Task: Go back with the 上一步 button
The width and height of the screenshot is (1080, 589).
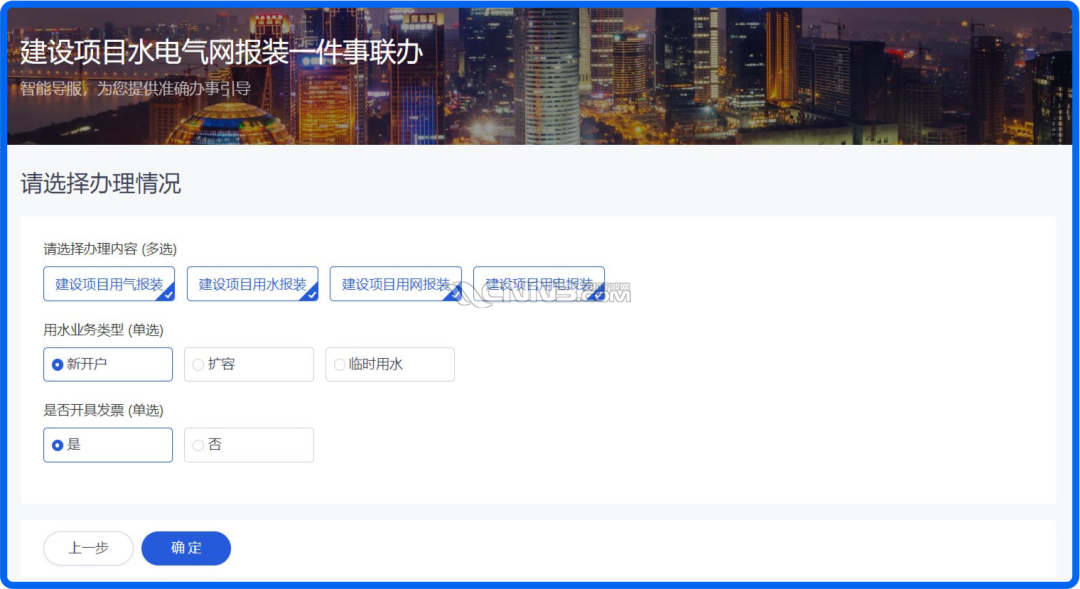Action: pos(88,548)
